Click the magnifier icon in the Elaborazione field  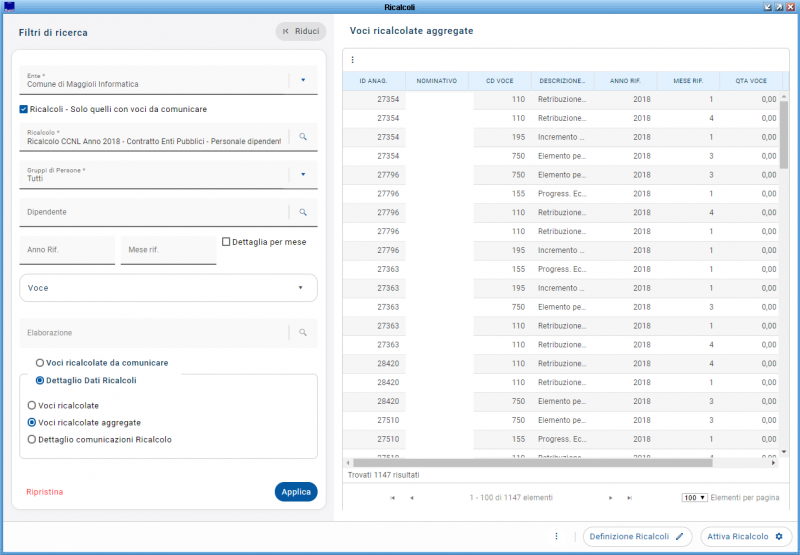coord(302,332)
